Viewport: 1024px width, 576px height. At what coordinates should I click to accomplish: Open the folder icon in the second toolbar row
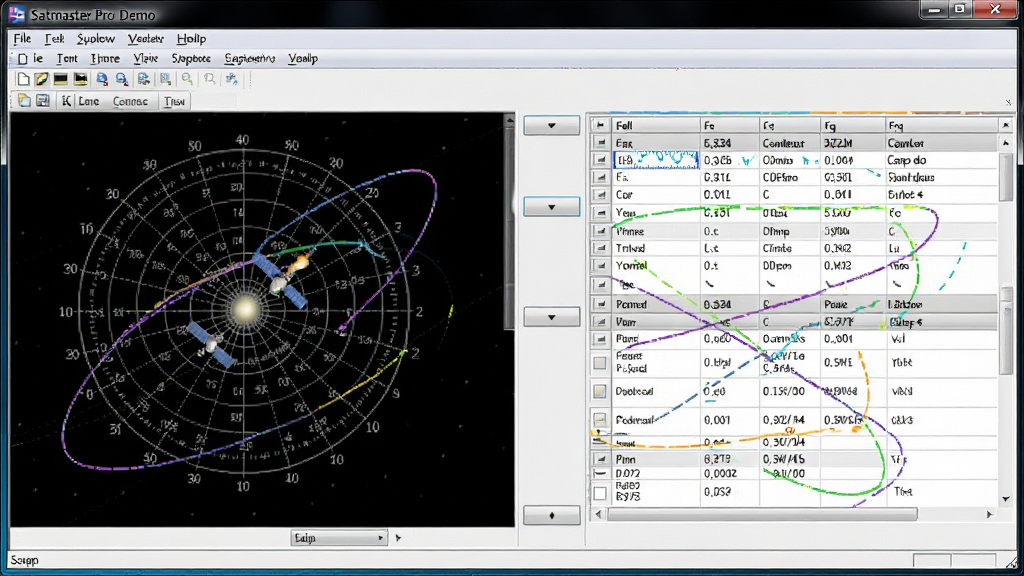click(24, 101)
